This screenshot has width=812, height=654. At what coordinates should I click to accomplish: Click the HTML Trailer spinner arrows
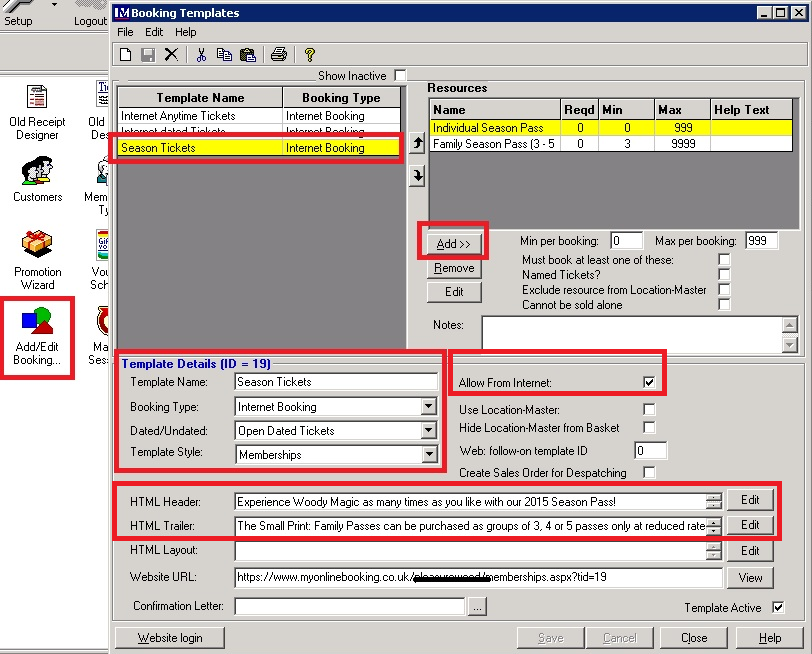(x=714, y=526)
